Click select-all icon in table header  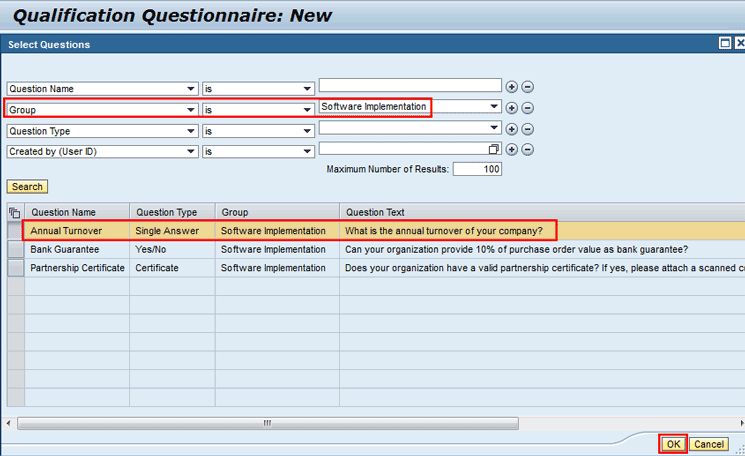15,212
